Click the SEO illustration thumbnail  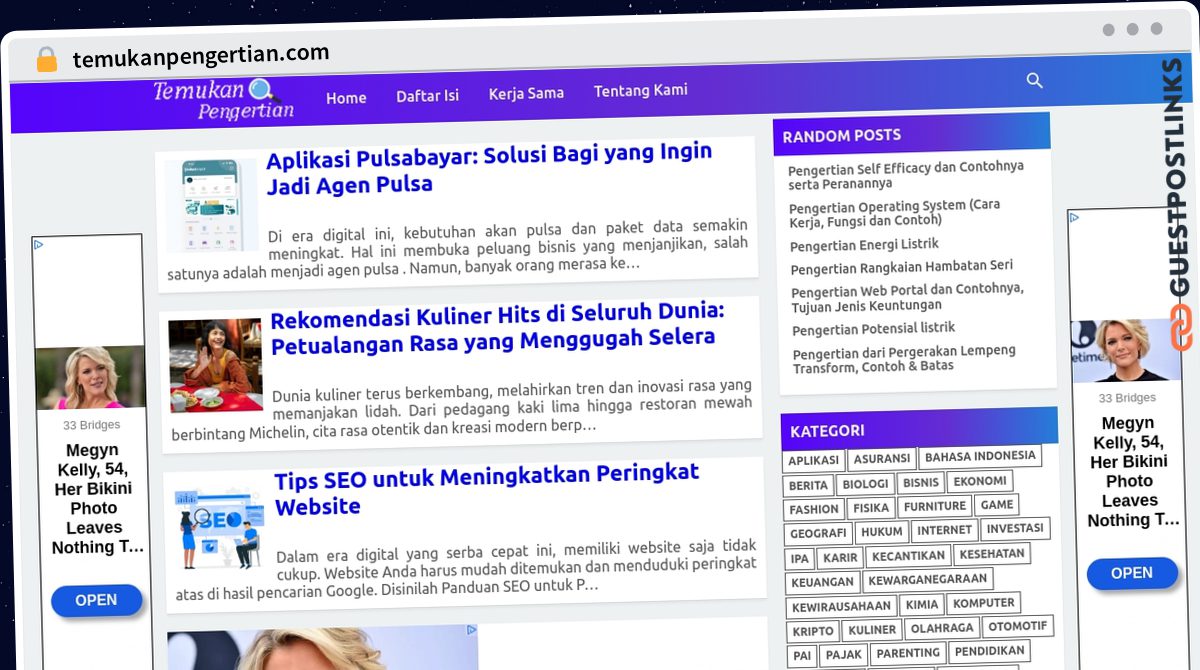[x=219, y=526]
